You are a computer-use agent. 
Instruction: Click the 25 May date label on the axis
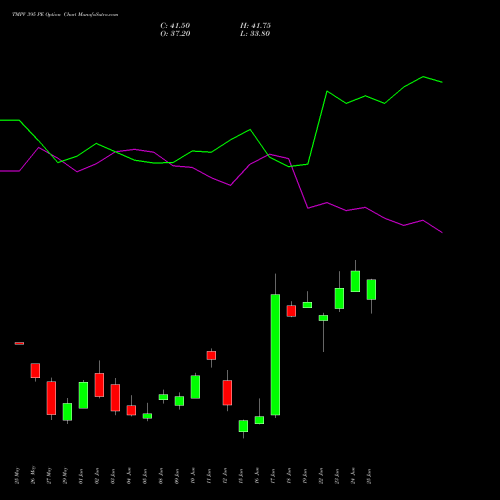pos(17,476)
